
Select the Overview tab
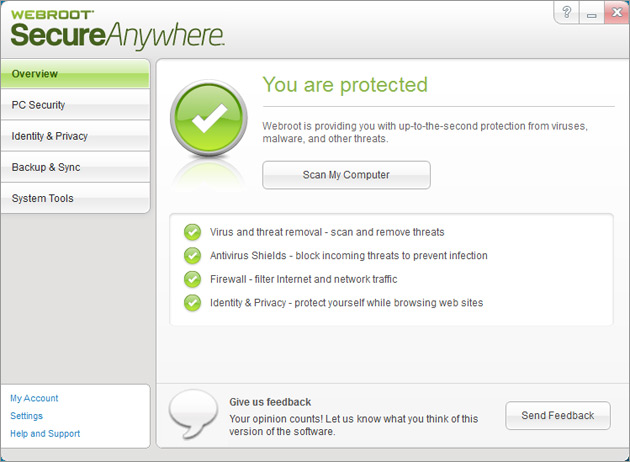(x=75, y=74)
